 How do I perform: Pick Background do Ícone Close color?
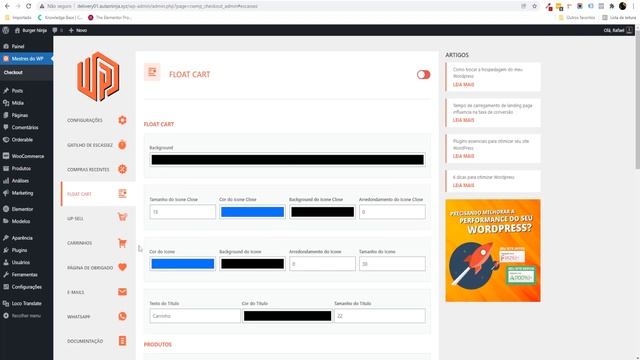tap(322, 212)
